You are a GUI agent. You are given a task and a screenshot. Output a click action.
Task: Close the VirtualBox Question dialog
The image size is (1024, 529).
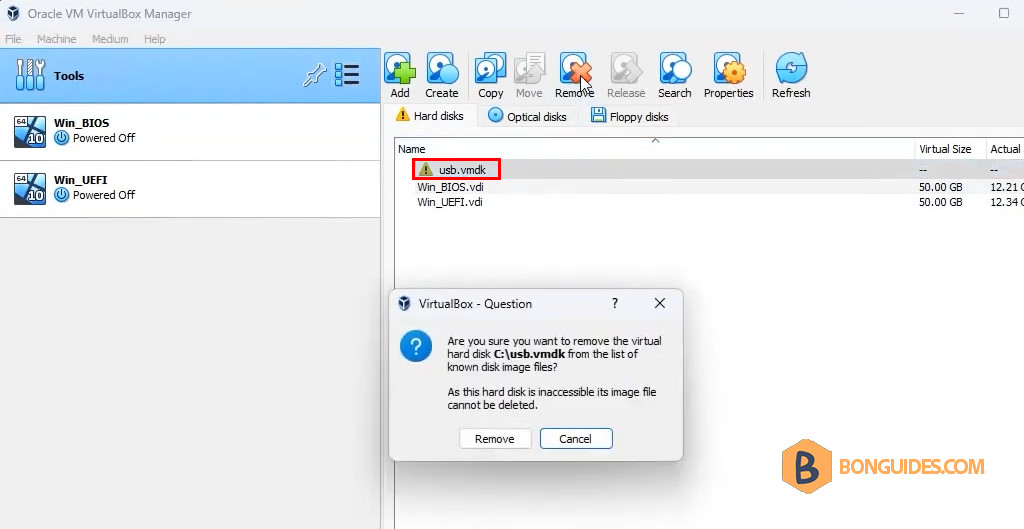pyautogui.click(x=660, y=303)
